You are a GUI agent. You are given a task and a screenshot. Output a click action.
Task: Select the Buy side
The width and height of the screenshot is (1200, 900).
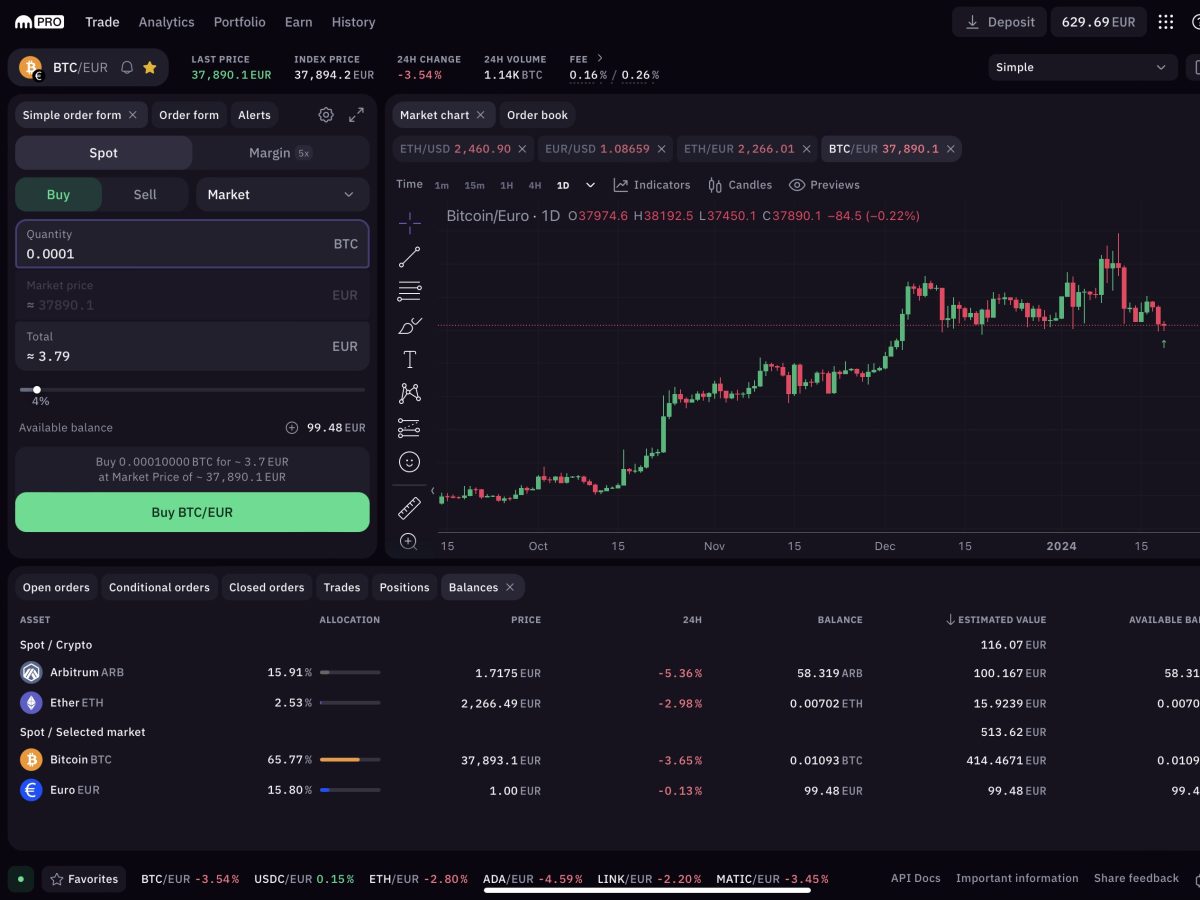(x=58, y=195)
